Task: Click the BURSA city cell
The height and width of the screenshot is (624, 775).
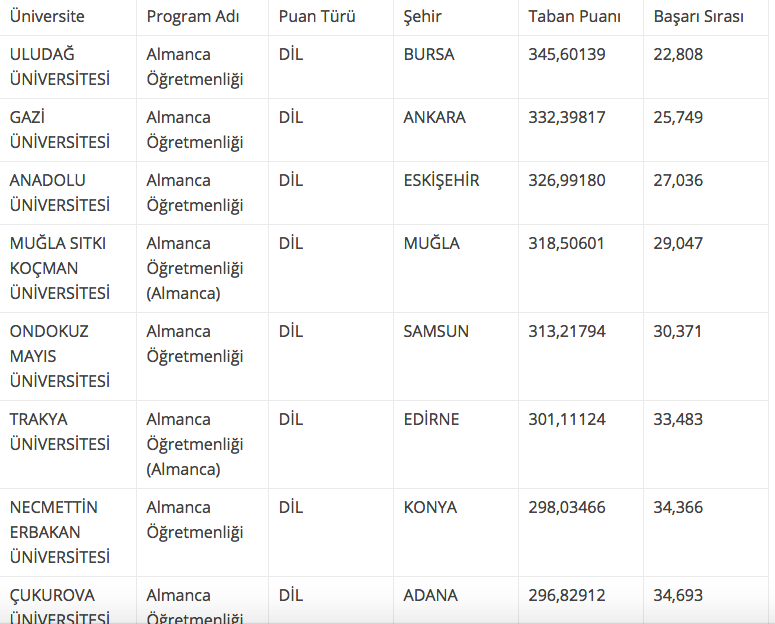Action: (x=429, y=55)
